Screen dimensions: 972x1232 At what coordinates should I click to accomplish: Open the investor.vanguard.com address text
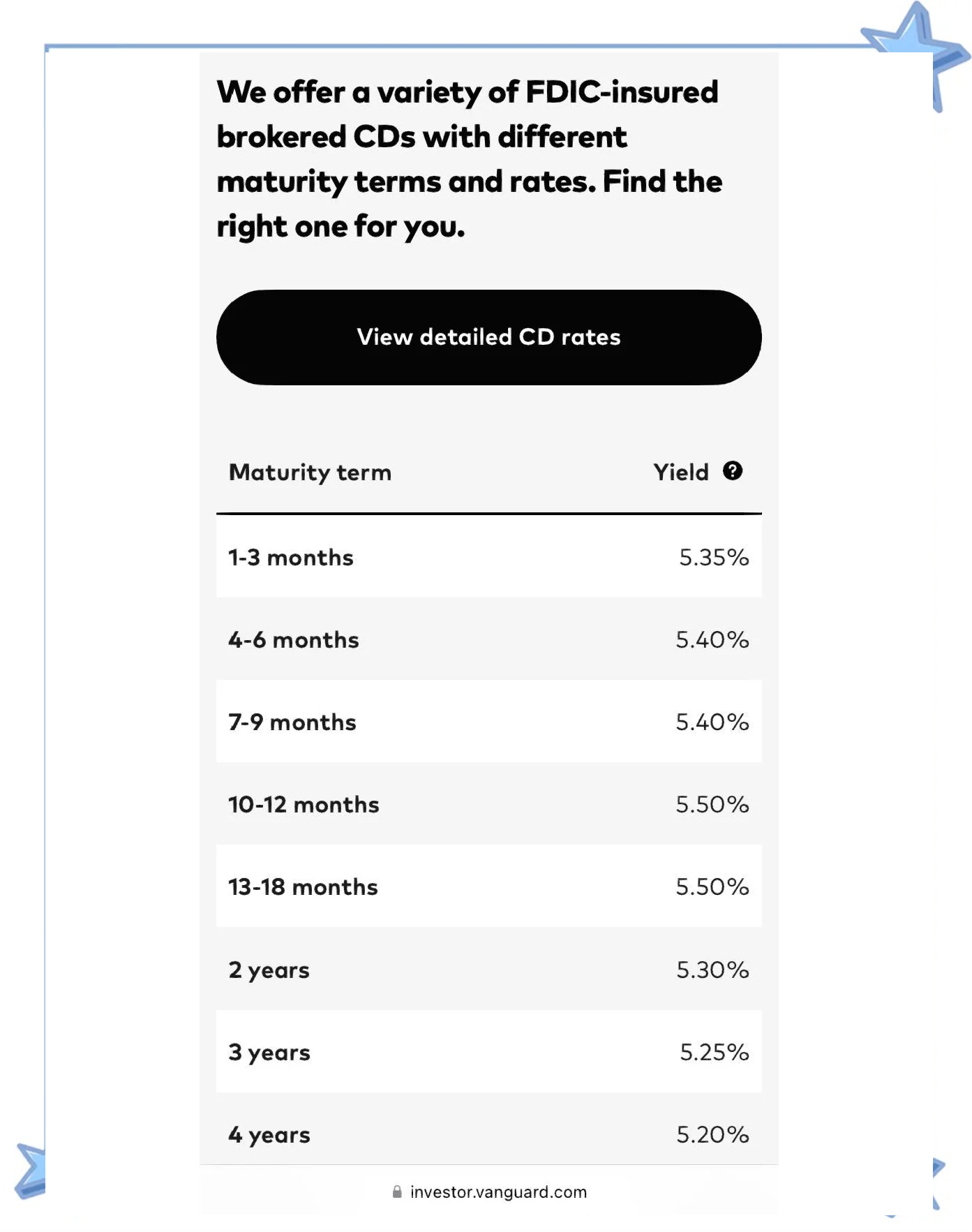[498, 1192]
